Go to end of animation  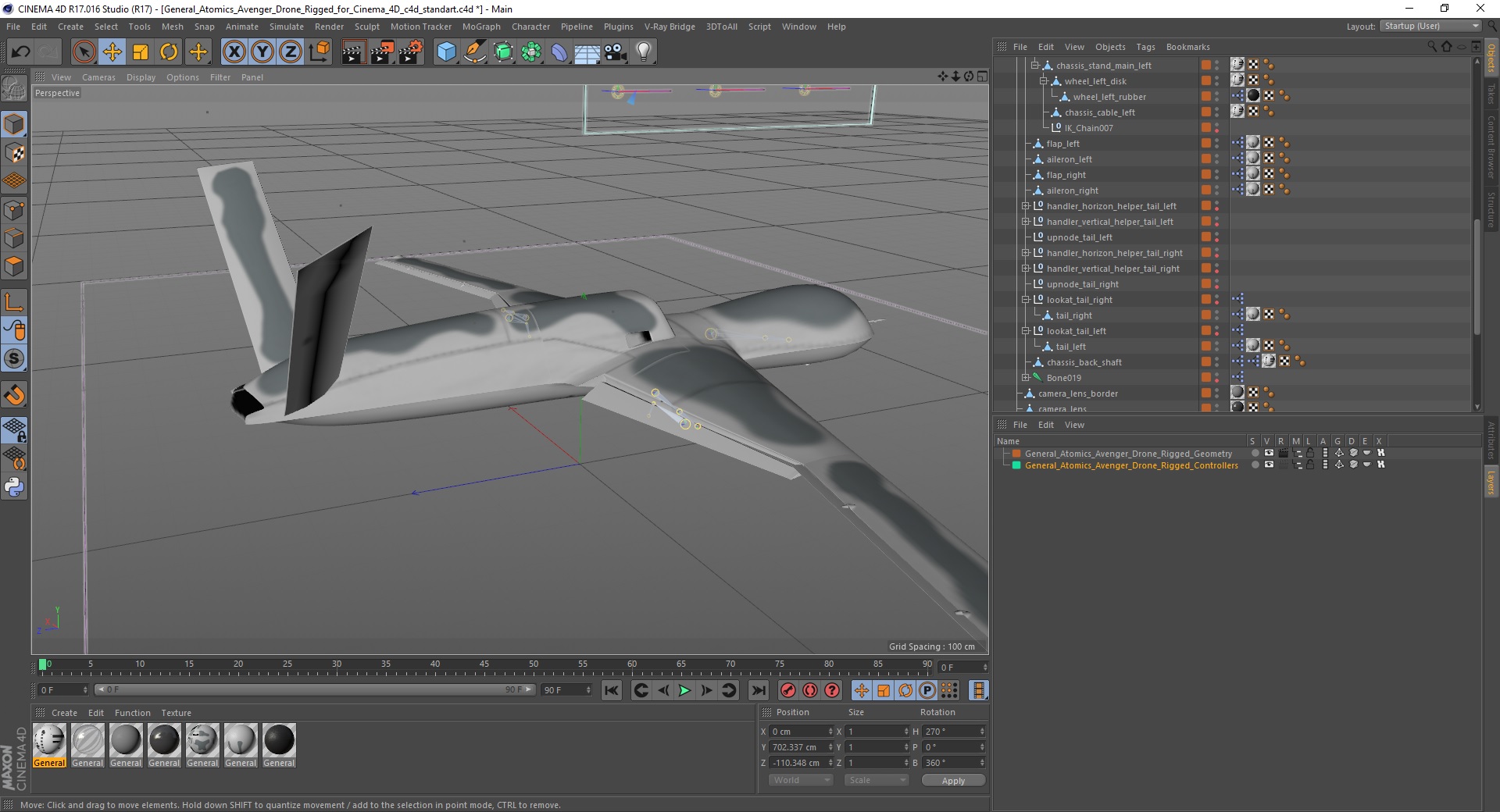758,690
